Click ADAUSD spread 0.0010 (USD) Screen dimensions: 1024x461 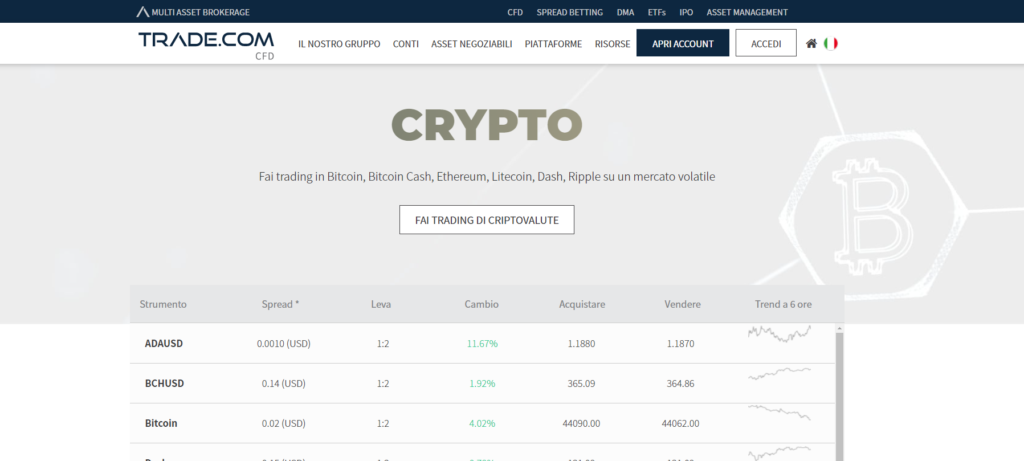click(283, 343)
